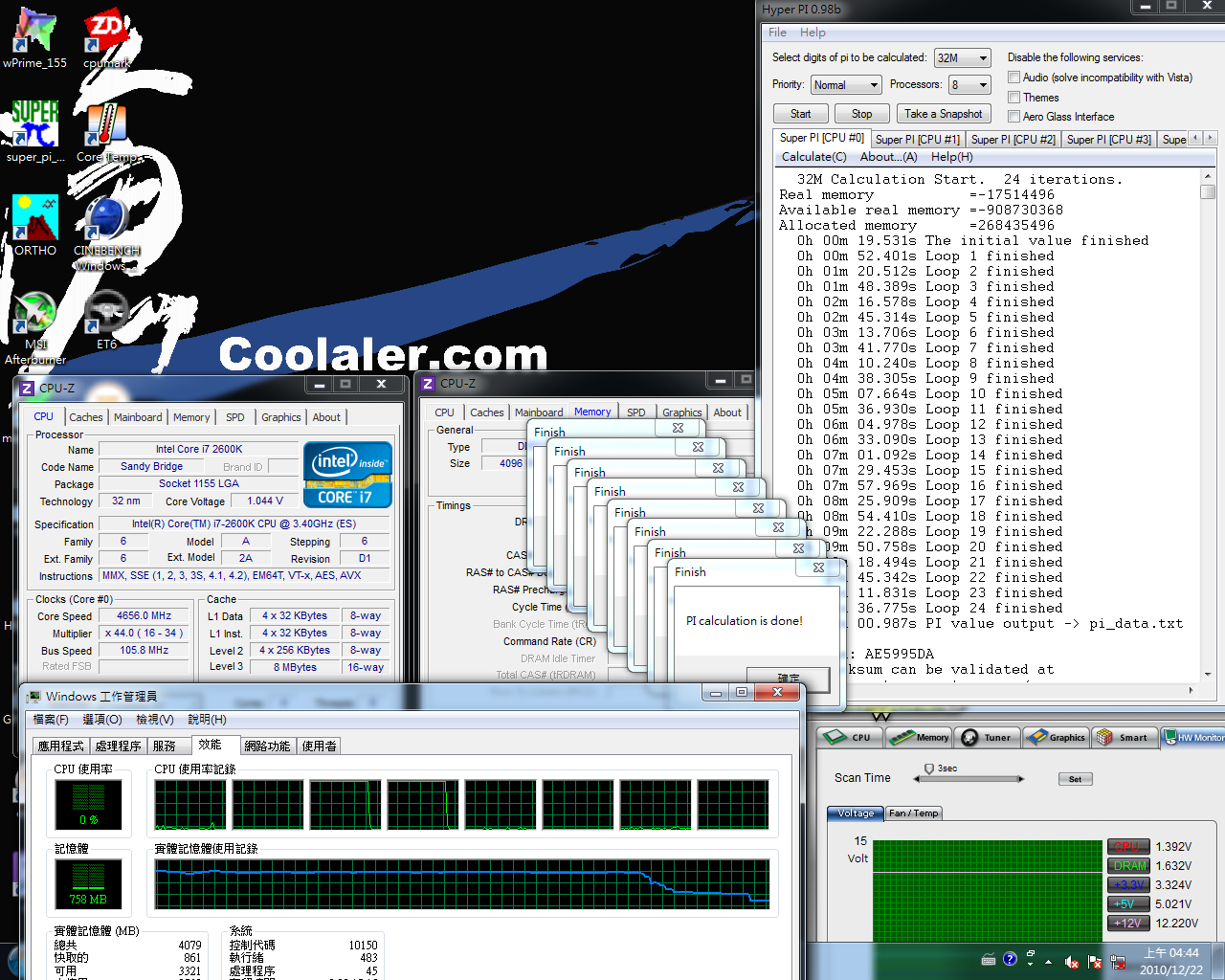Viewport: 1225px width, 980px height.
Task: Click the on-screen keyboard tray icon
Action: pos(989,959)
